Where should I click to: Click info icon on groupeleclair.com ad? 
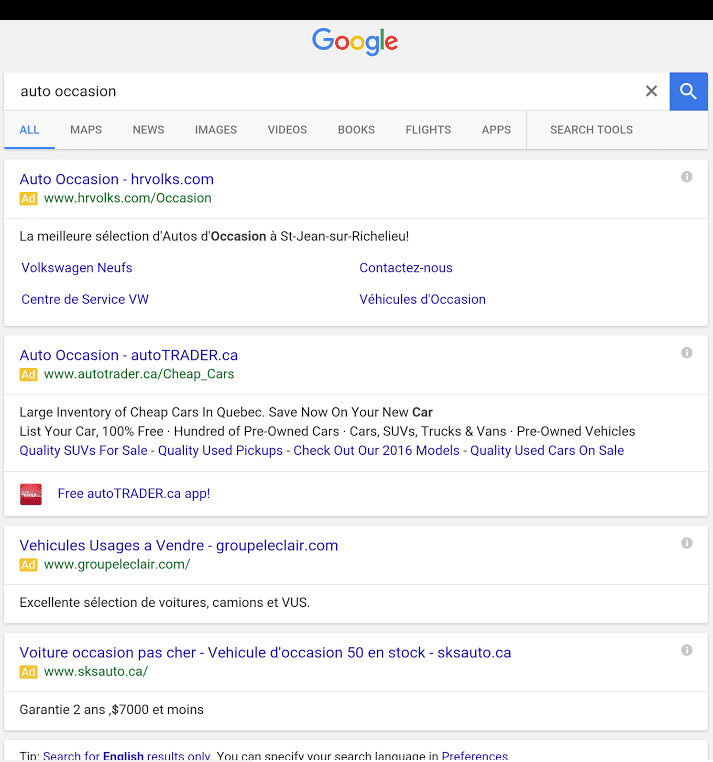687,543
